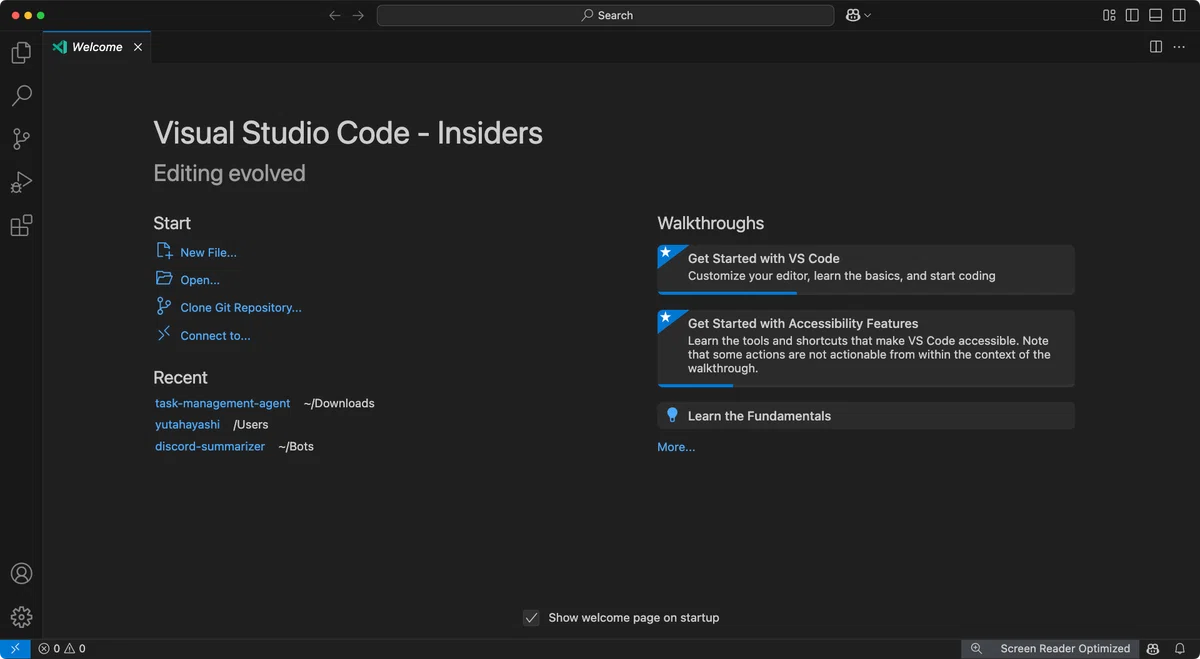Click the Open... link
This screenshot has width=1200, height=659.
(200, 280)
